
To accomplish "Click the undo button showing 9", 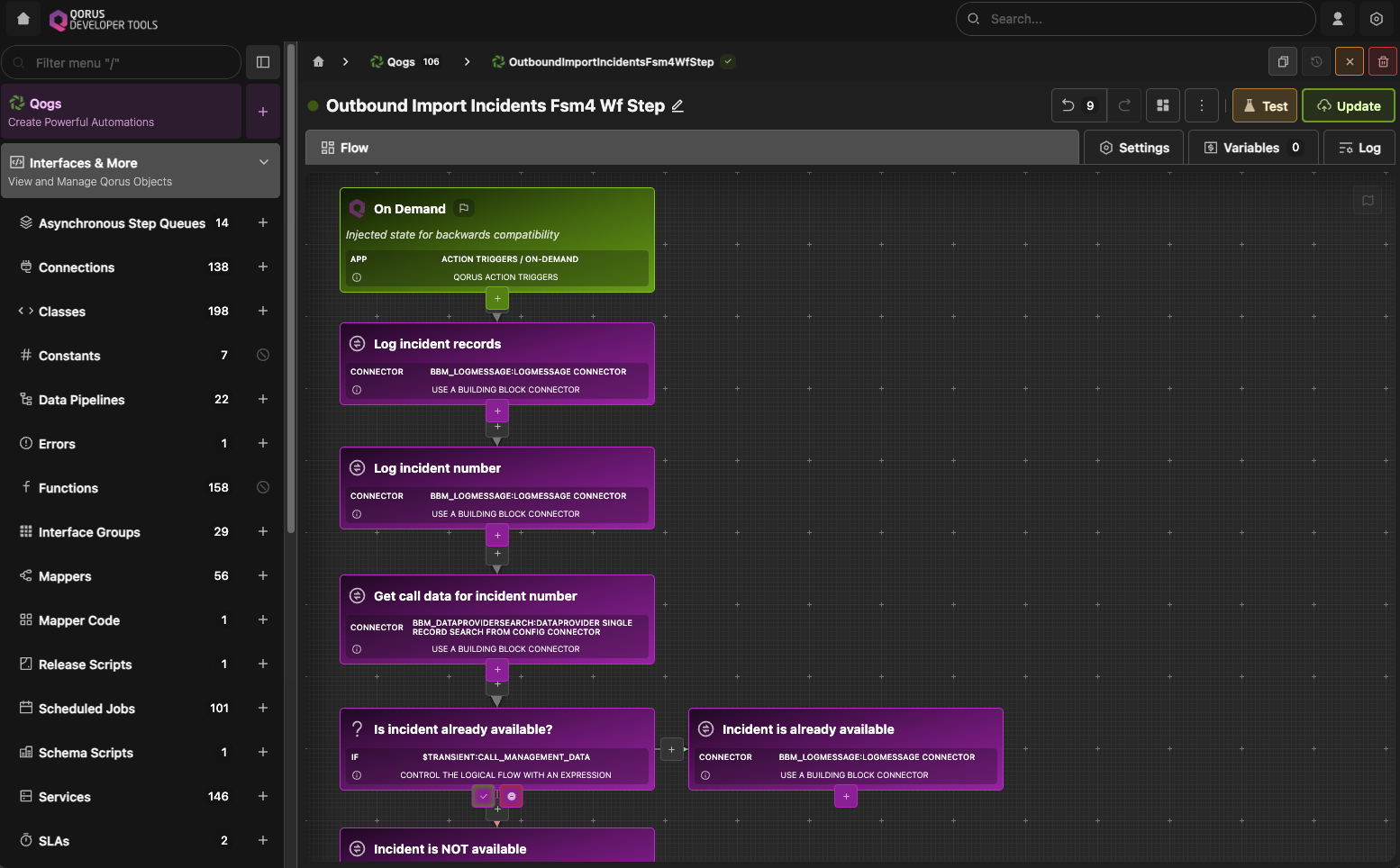I will coord(1078,105).
